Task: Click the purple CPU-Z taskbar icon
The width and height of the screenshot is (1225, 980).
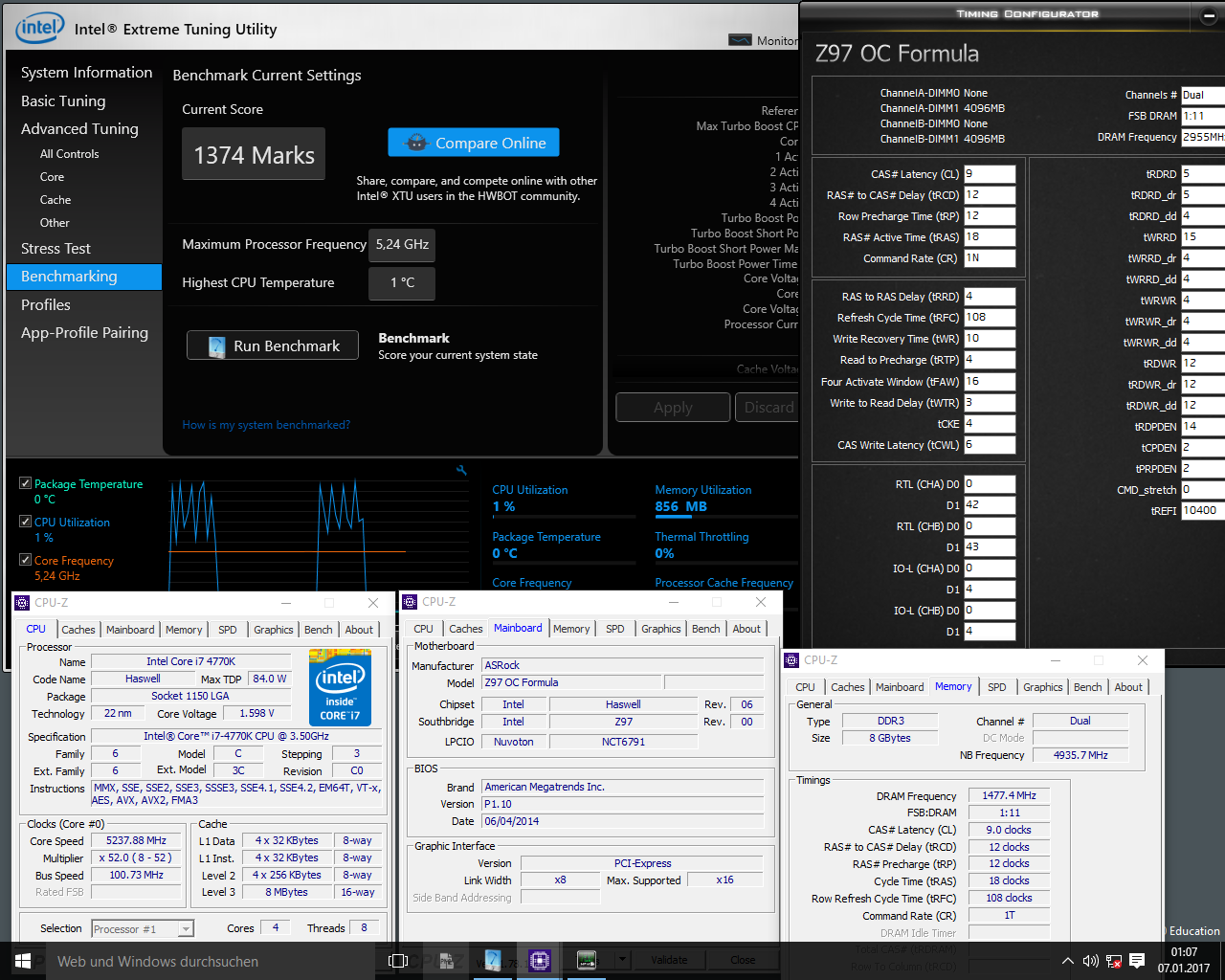Action: [x=539, y=960]
